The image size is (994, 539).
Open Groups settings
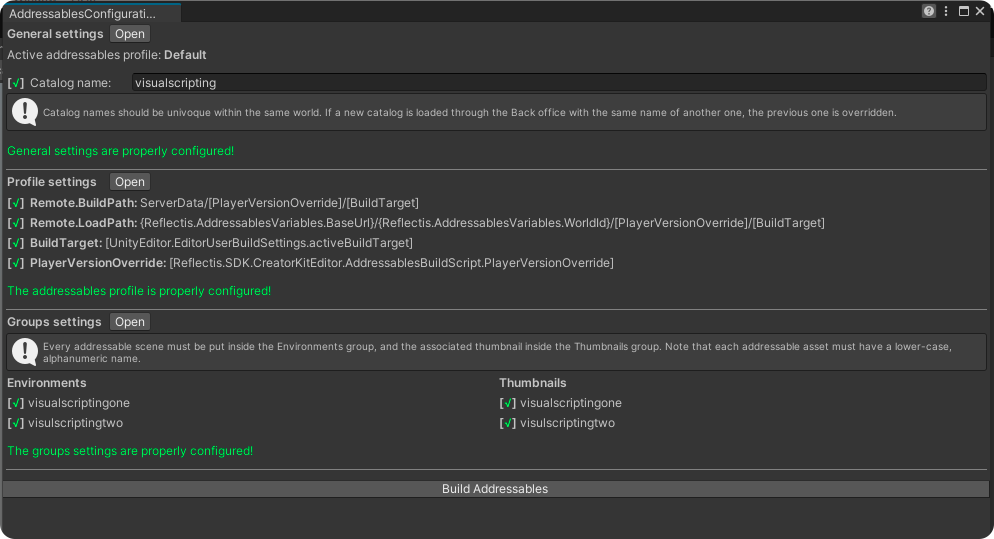pyautogui.click(x=129, y=322)
